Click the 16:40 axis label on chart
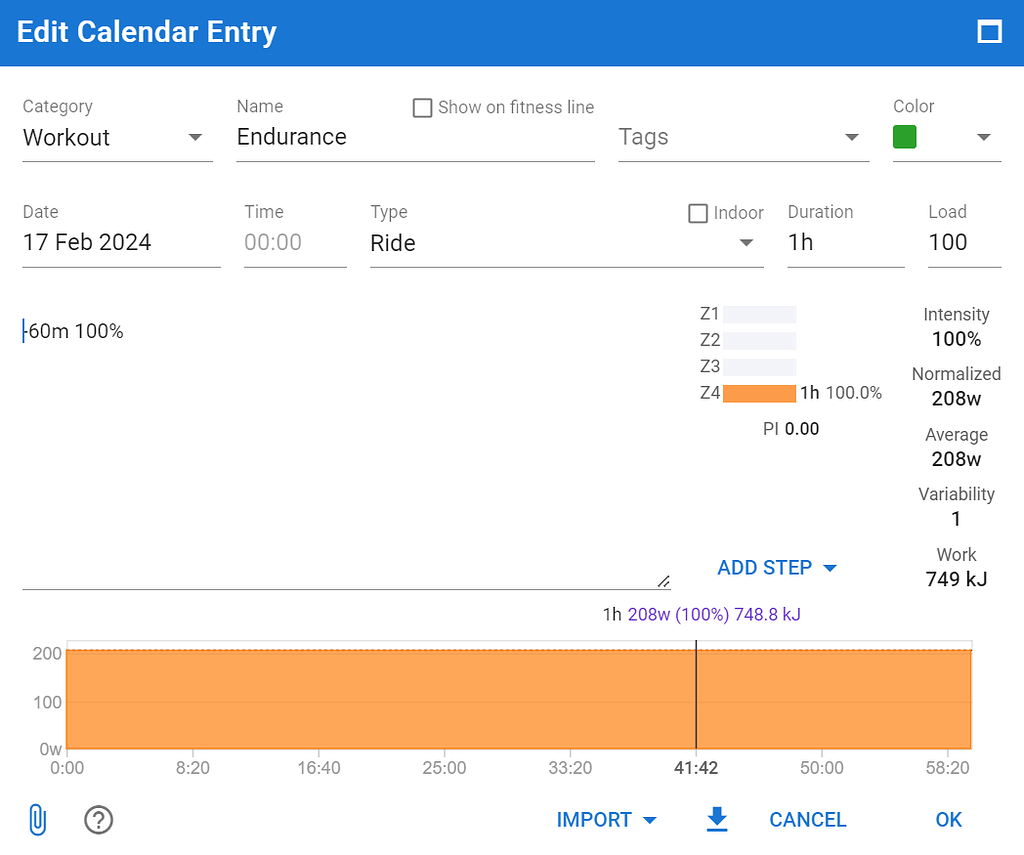 319,767
